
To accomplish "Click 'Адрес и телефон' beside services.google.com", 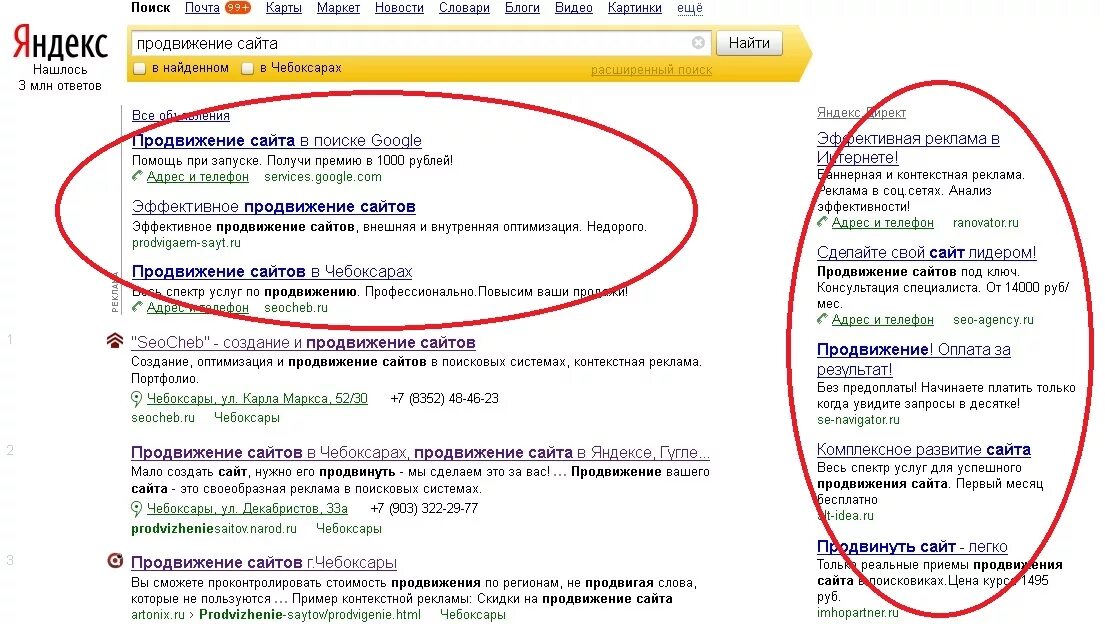I will pyautogui.click(x=197, y=176).
